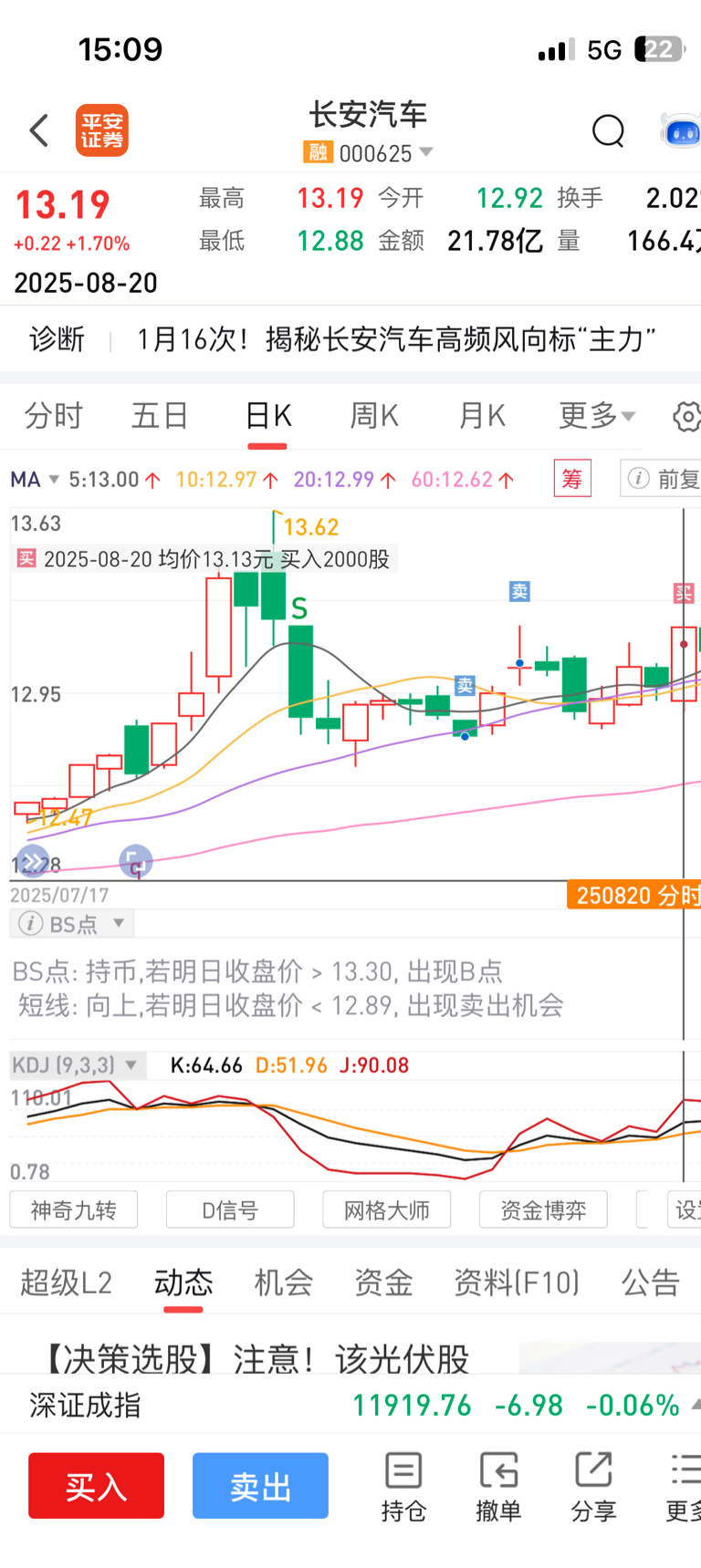Tap the info icon beside 前复
This screenshot has width=701, height=1568.
639,479
